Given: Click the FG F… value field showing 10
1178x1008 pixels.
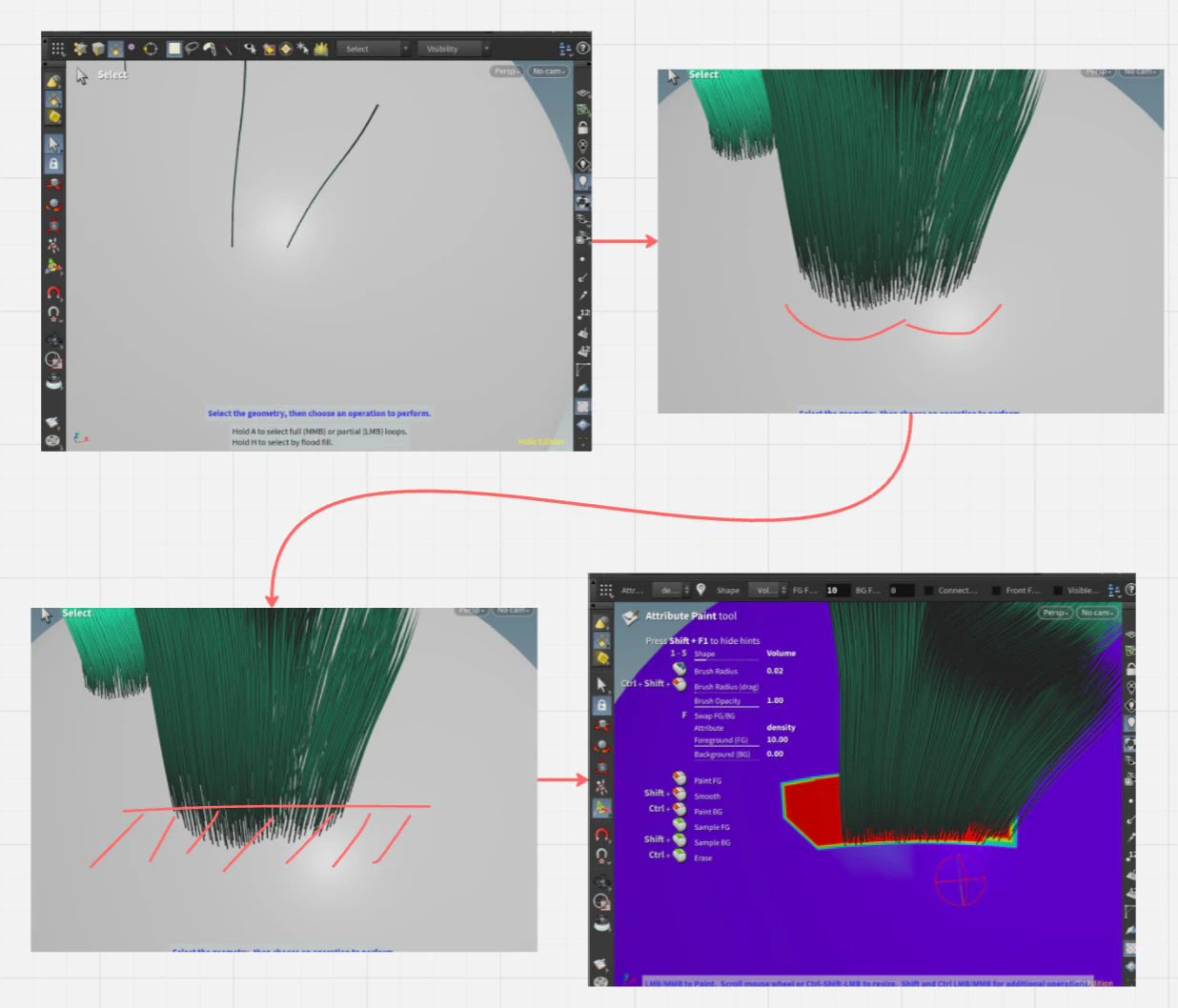Looking at the screenshot, I should (839, 591).
